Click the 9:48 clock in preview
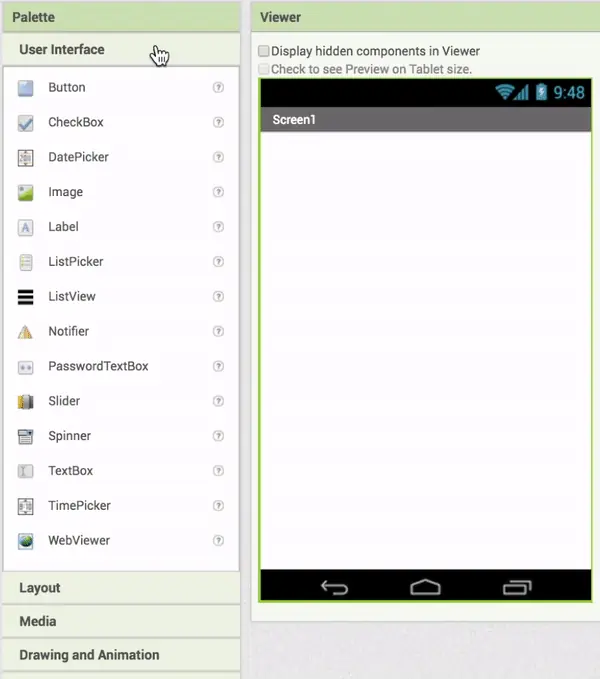The height and width of the screenshot is (679, 600). (569, 93)
